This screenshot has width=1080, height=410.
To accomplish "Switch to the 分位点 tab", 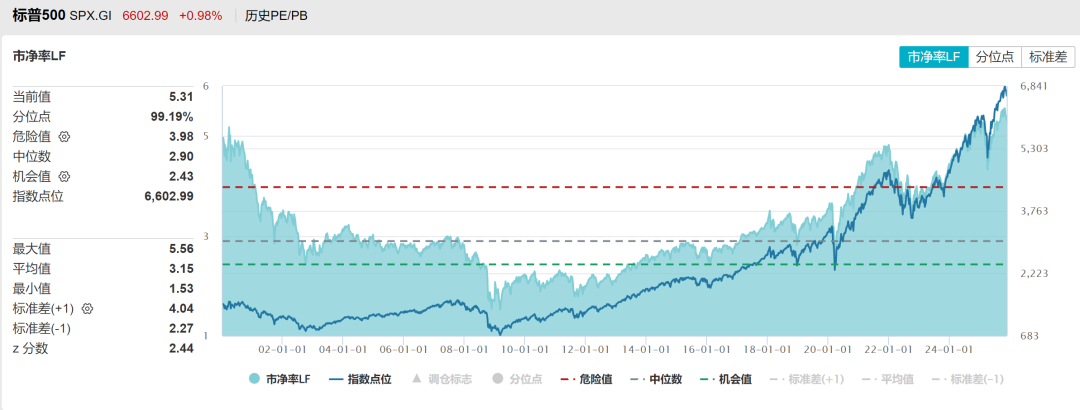I will tap(995, 57).
